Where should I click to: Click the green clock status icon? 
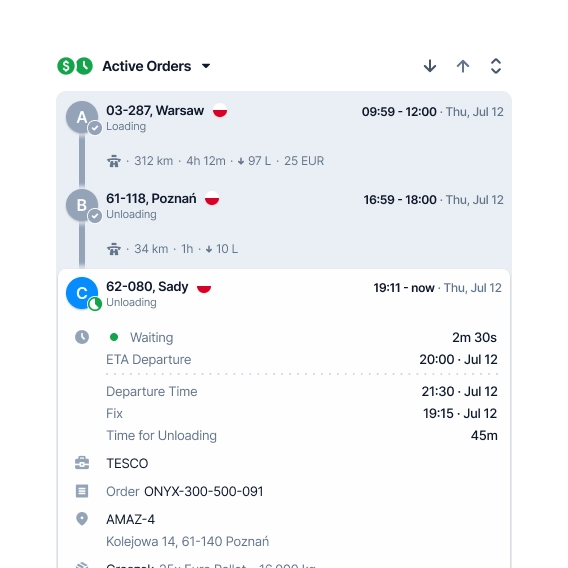pyautogui.click(x=84, y=66)
